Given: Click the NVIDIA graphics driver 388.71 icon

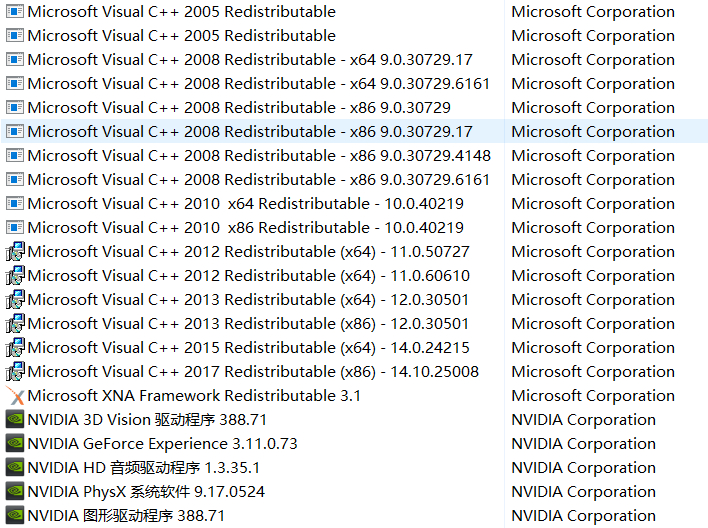Looking at the screenshot, I should 15,516.
